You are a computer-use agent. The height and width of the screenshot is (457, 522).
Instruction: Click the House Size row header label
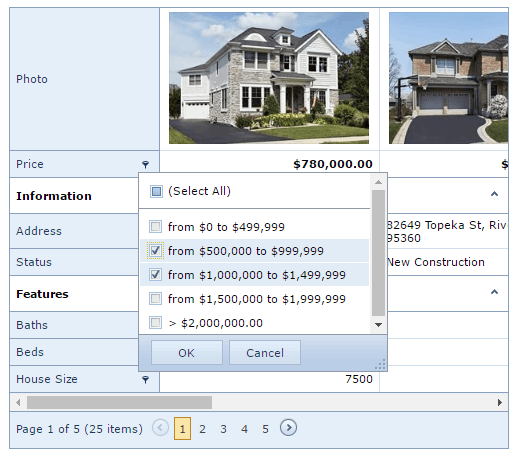pos(47,379)
